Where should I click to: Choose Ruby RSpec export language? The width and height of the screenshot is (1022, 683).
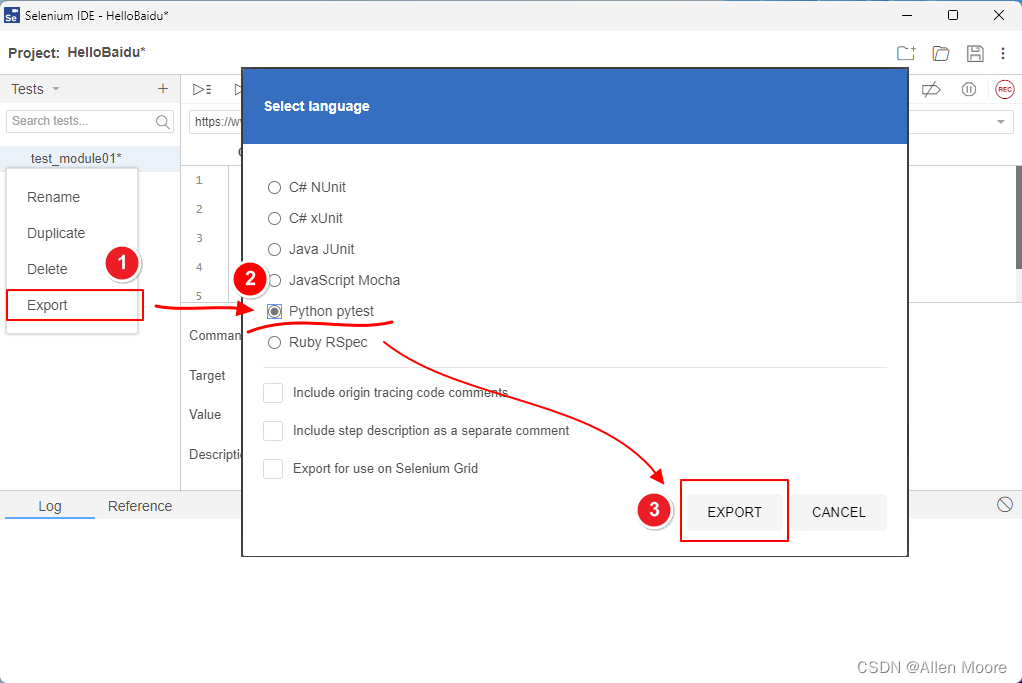(274, 342)
